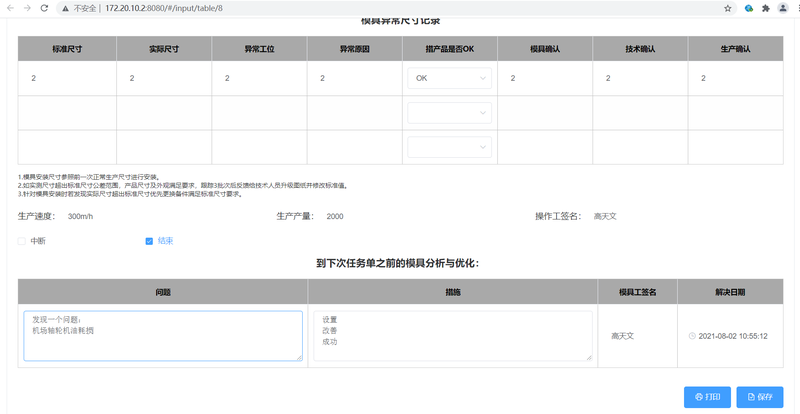
Task: Click 生产确认 cell in first row
Action: pos(736,78)
